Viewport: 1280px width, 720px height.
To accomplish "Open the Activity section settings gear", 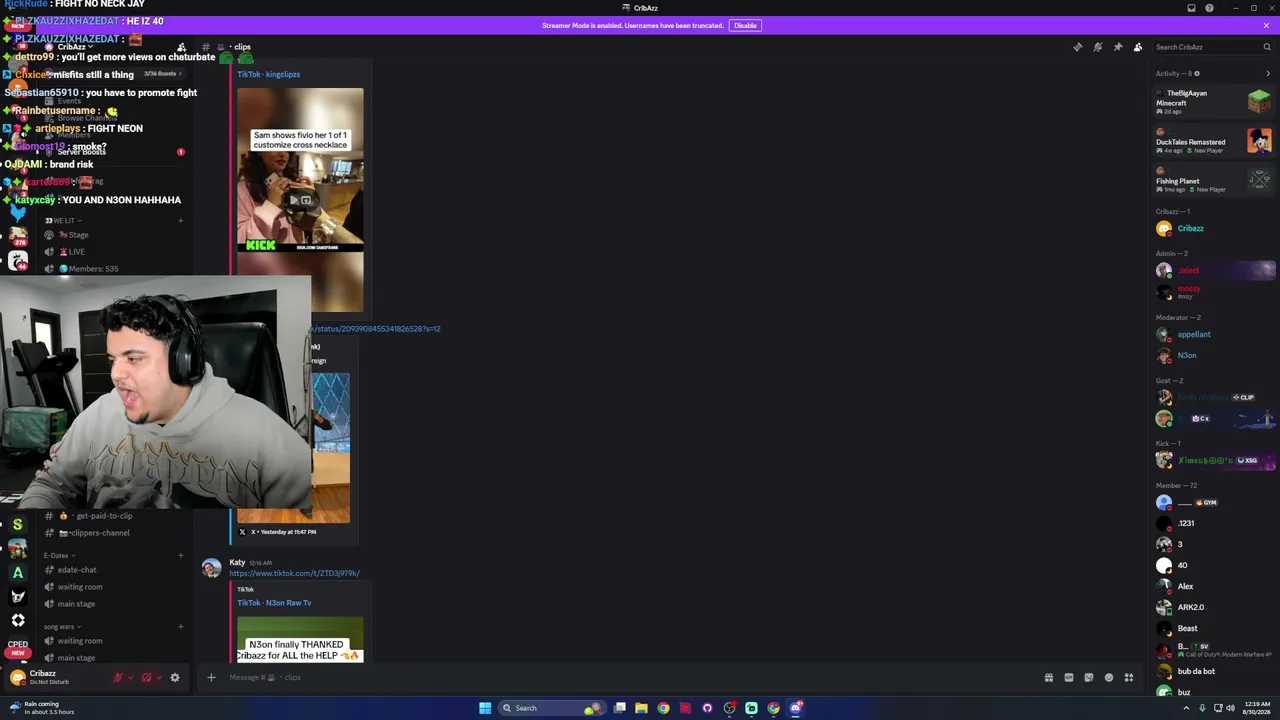I will pos(1196,73).
